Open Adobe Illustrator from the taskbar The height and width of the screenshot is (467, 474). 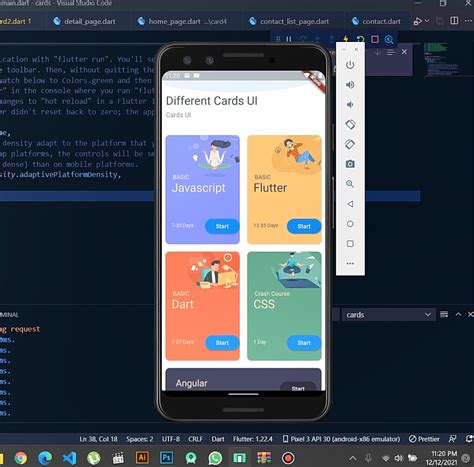tap(142, 458)
